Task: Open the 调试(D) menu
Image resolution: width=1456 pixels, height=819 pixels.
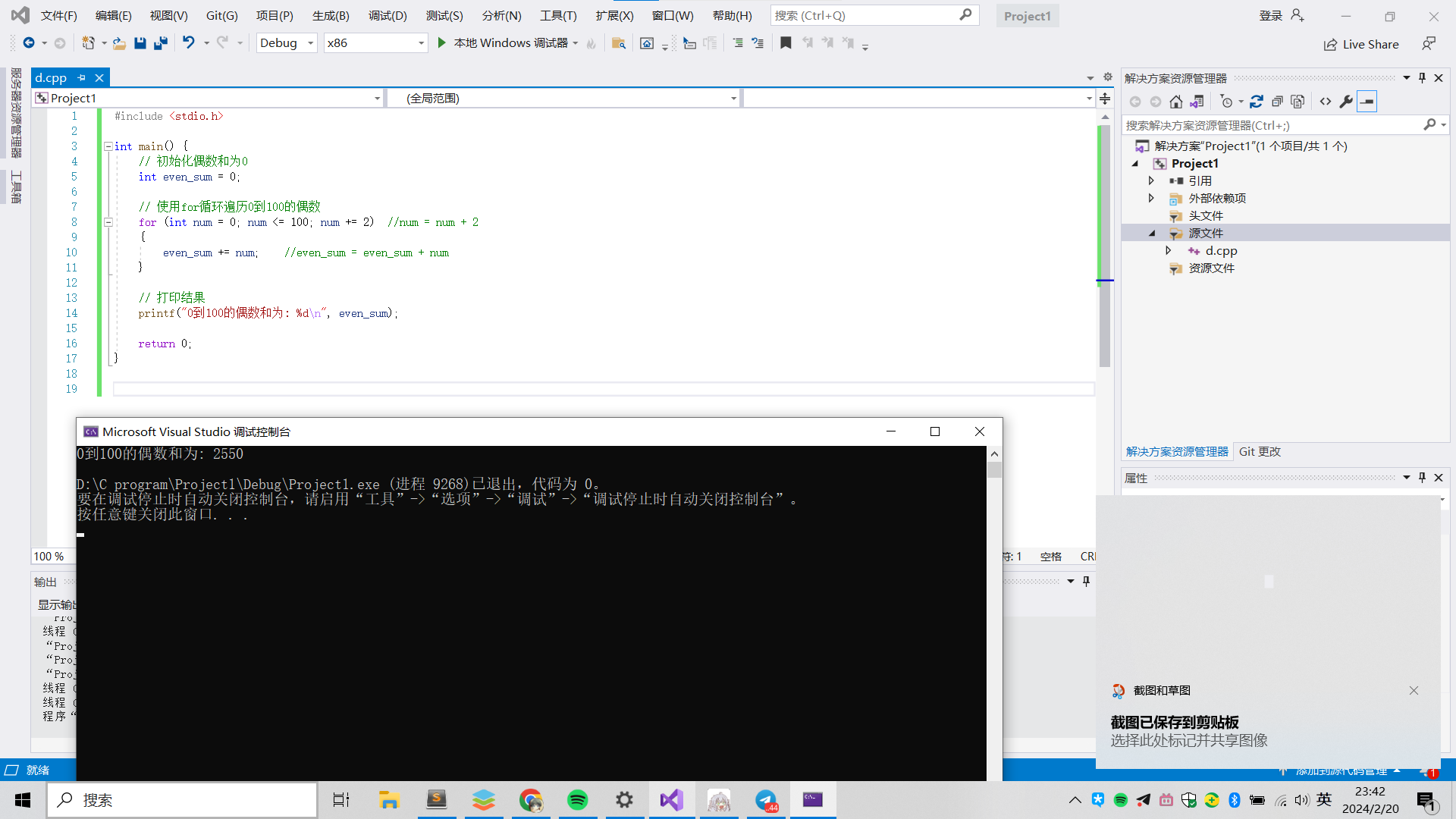Action: 388,15
